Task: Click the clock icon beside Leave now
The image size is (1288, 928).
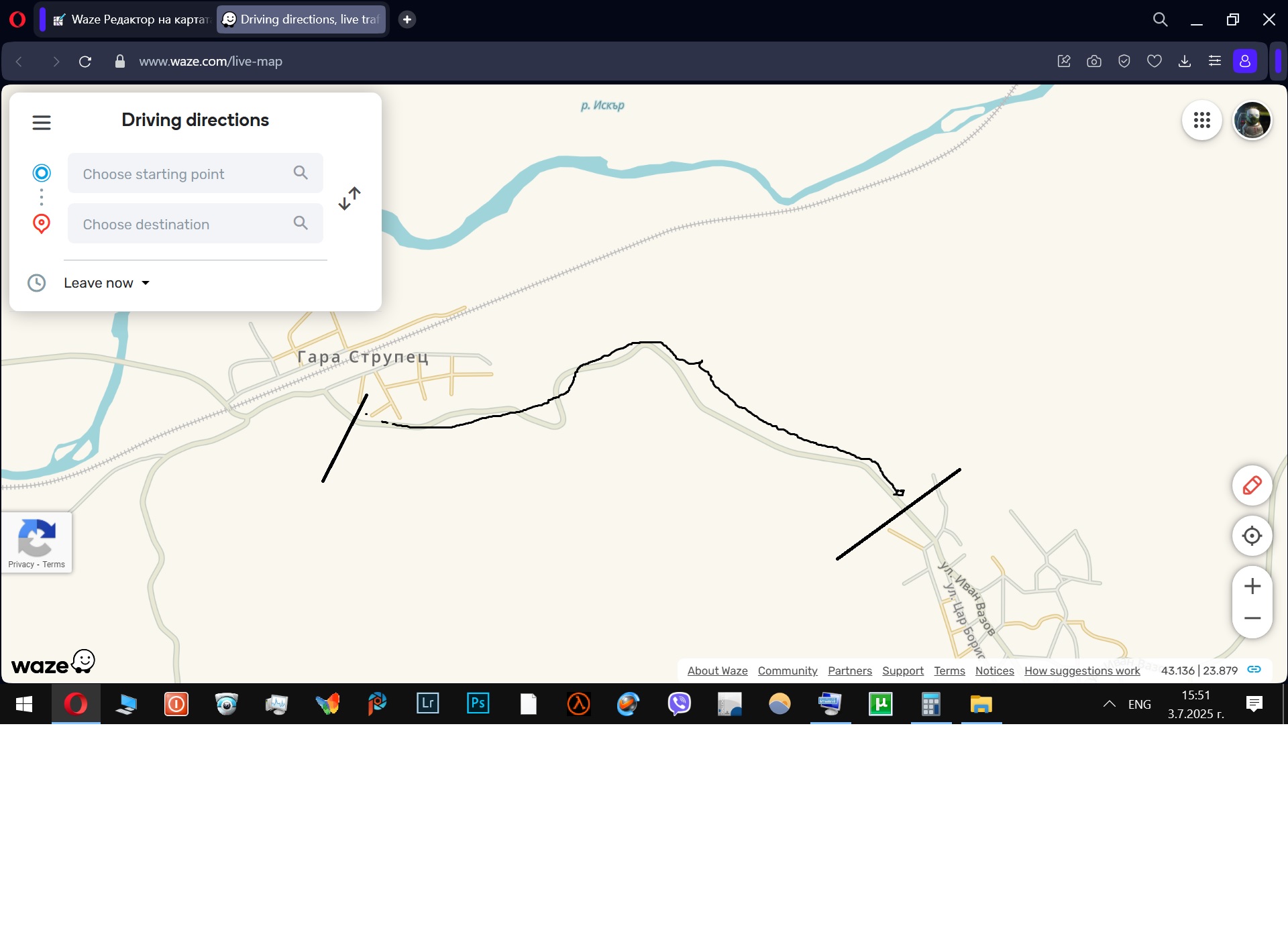Action: coord(36,283)
